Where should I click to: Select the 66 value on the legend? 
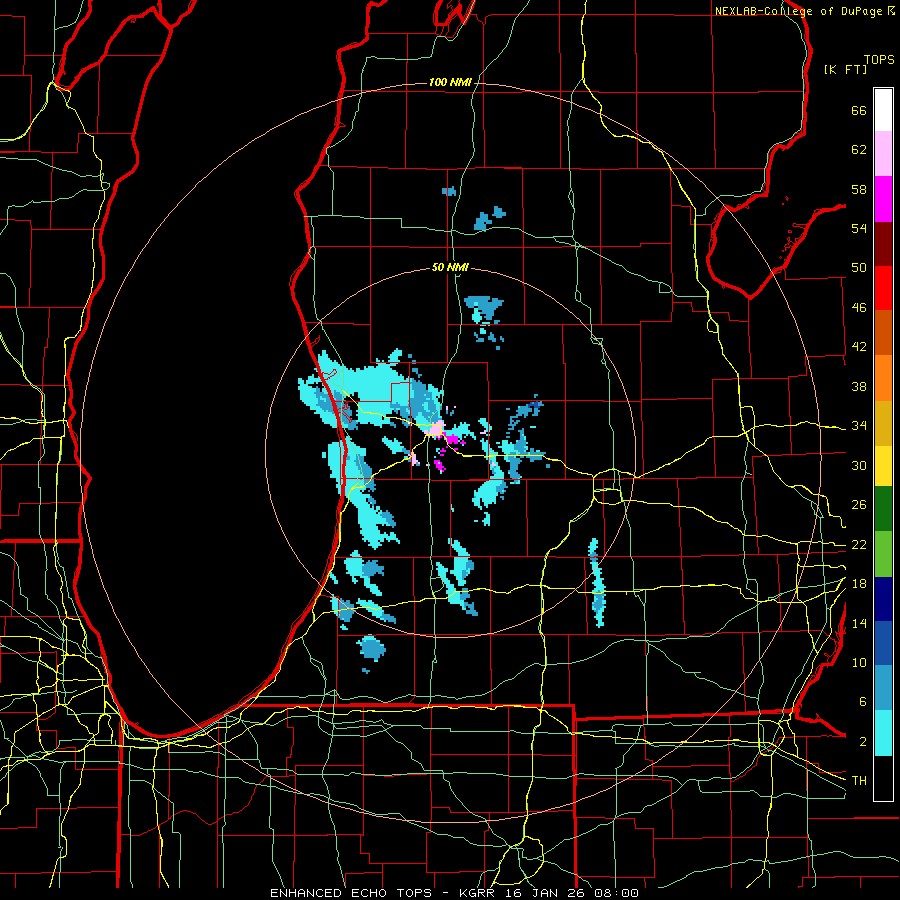859,111
